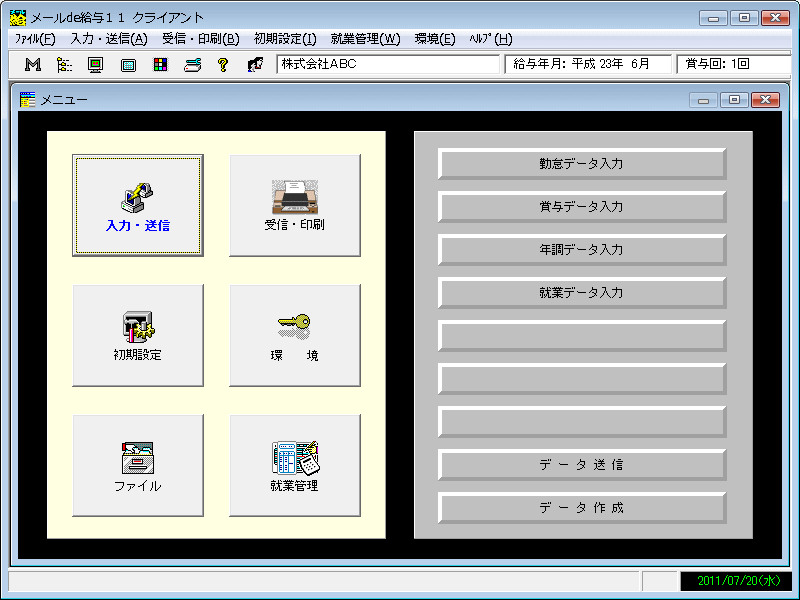Click the monitor toolbar icon
Image resolution: width=800 pixels, height=600 pixels.
click(x=95, y=64)
